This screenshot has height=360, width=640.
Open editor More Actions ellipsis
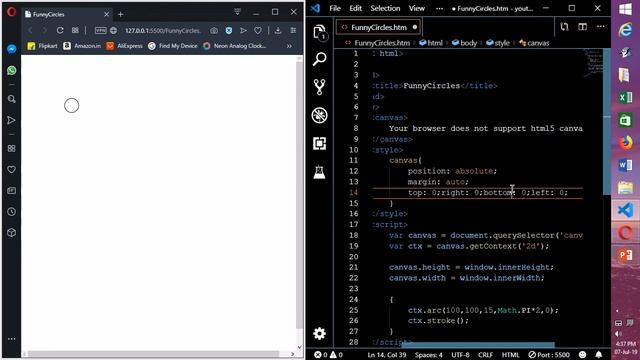click(x=600, y=27)
